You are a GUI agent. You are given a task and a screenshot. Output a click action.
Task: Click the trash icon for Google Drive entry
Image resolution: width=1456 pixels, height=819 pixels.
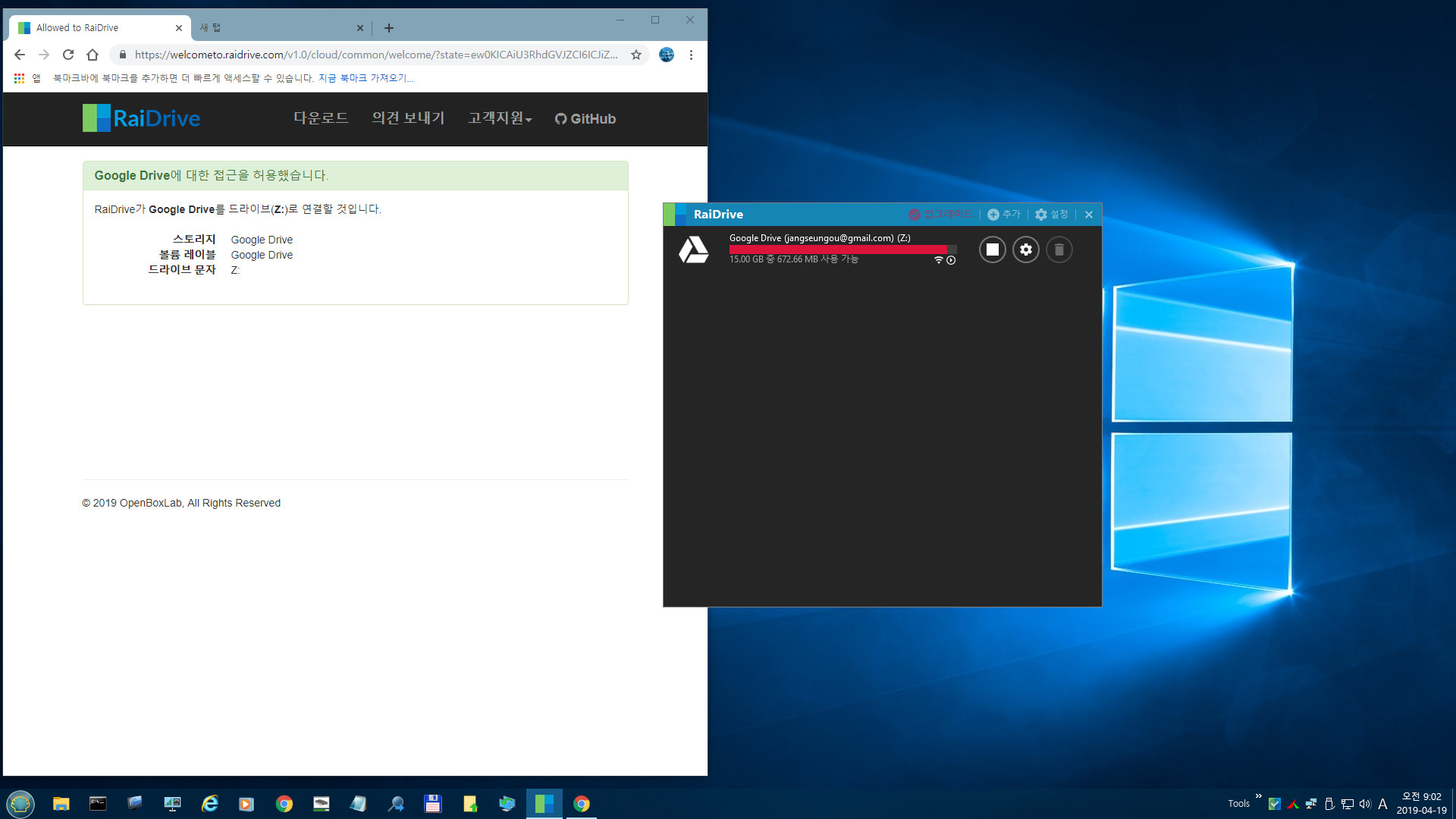pyautogui.click(x=1059, y=249)
